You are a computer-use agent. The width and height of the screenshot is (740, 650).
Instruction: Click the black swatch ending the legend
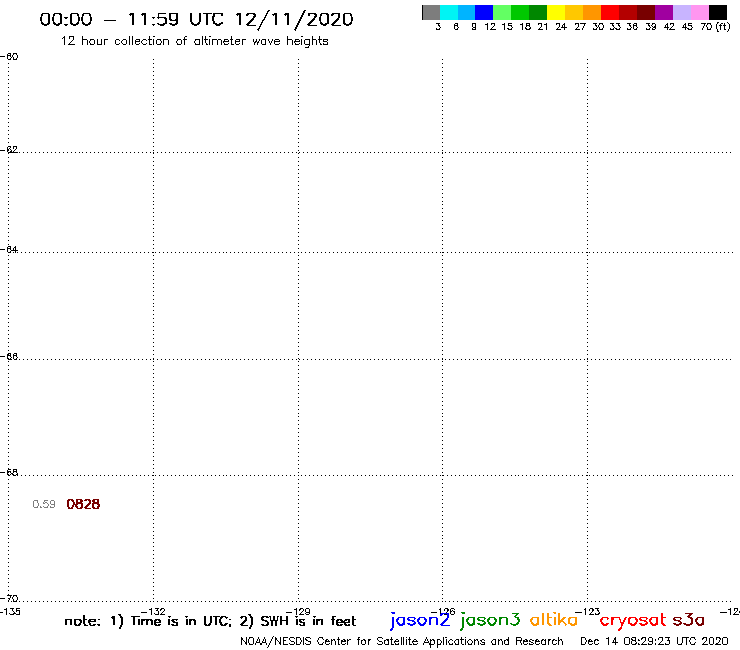coord(718,12)
